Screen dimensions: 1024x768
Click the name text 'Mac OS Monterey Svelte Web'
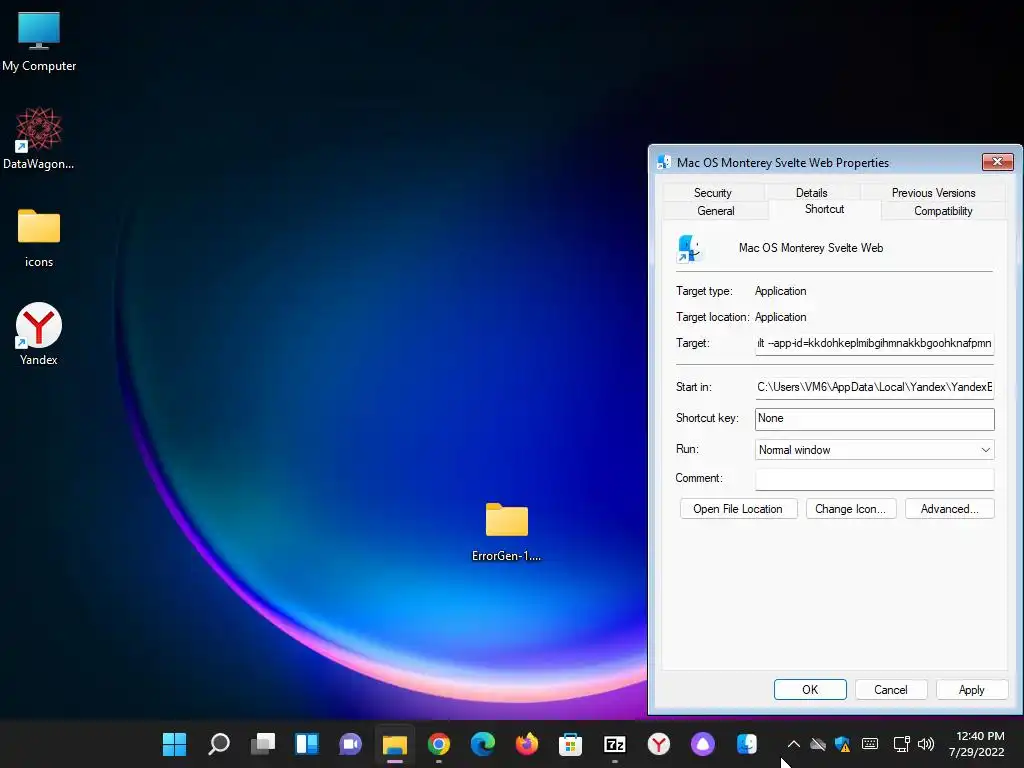click(x=810, y=248)
